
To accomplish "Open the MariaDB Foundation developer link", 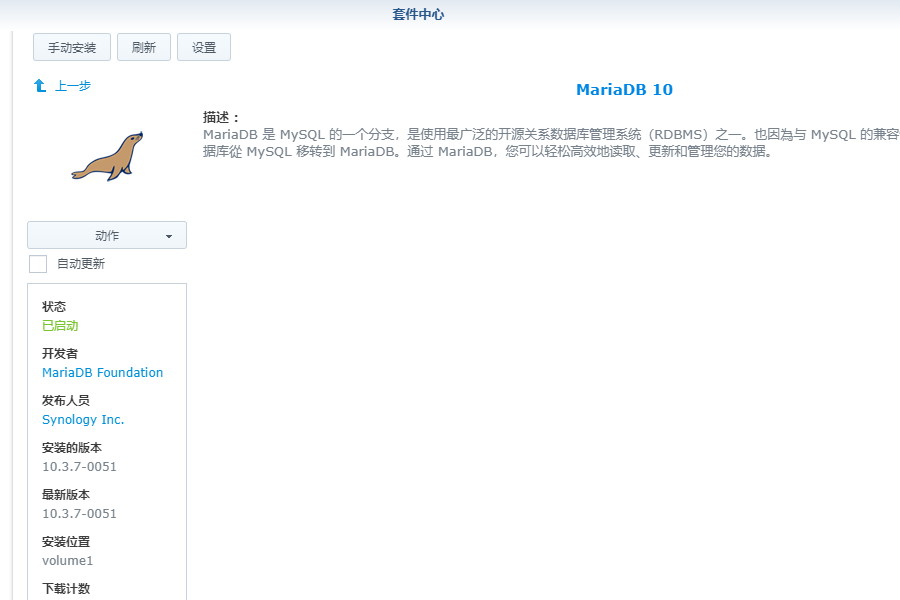I will [x=102, y=372].
